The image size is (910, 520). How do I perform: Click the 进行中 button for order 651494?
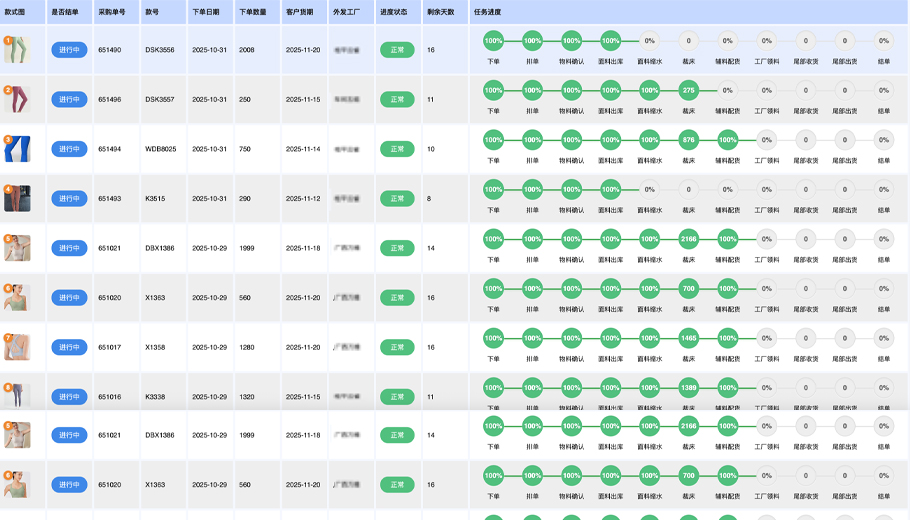click(69, 149)
